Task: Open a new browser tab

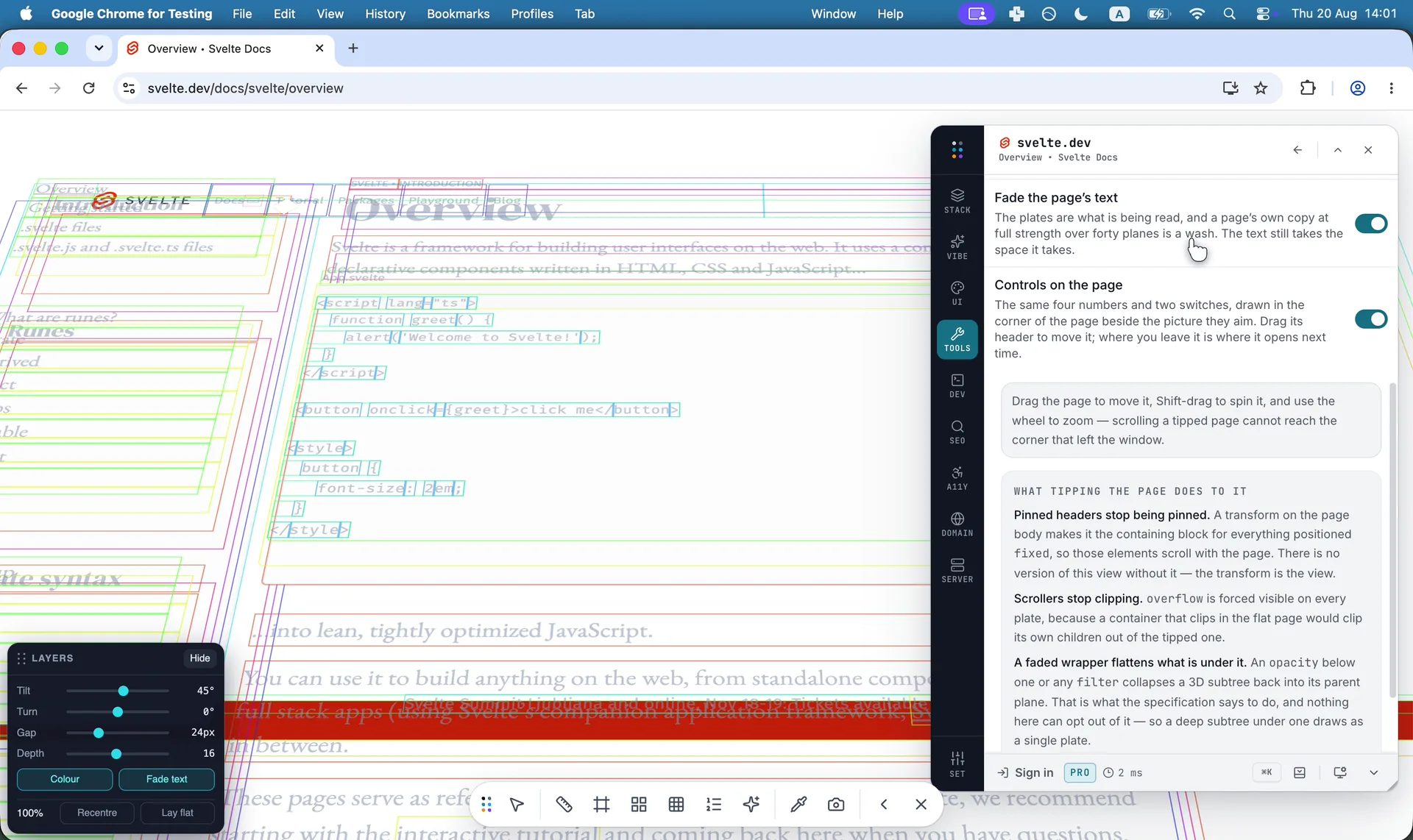Action: tap(353, 49)
